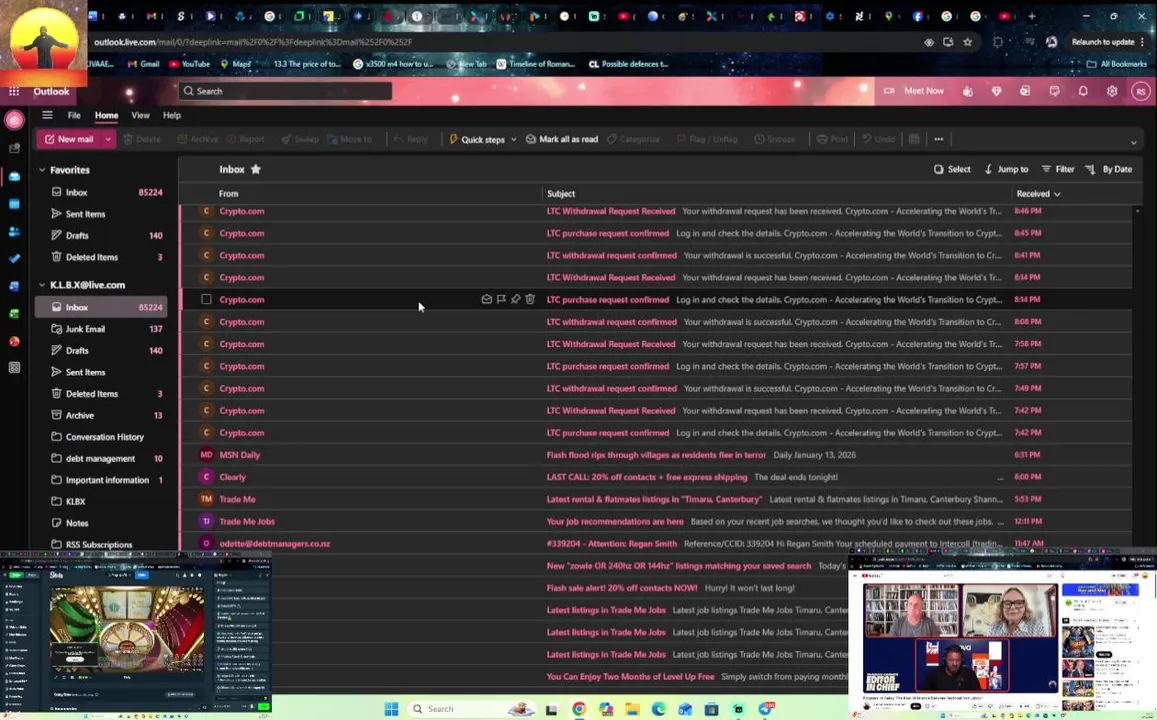Switch to the Home tab
Image resolution: width=1157 pixels, height=720 pixels.
point(106,115)
